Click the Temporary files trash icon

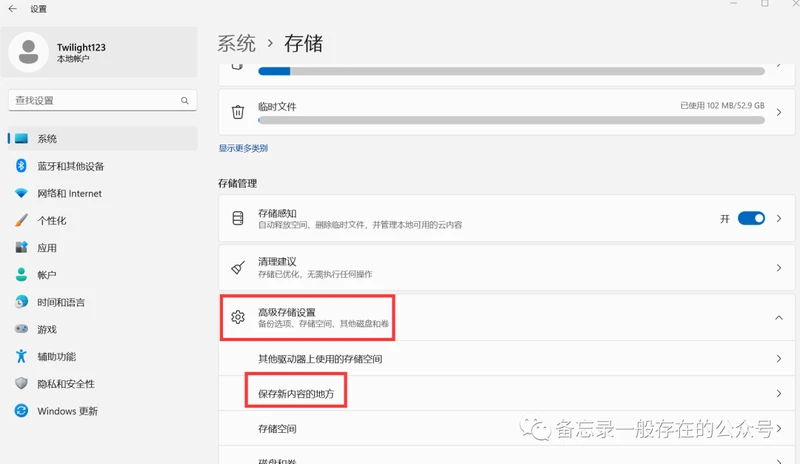pyautogui.click(x=238, y=112)
